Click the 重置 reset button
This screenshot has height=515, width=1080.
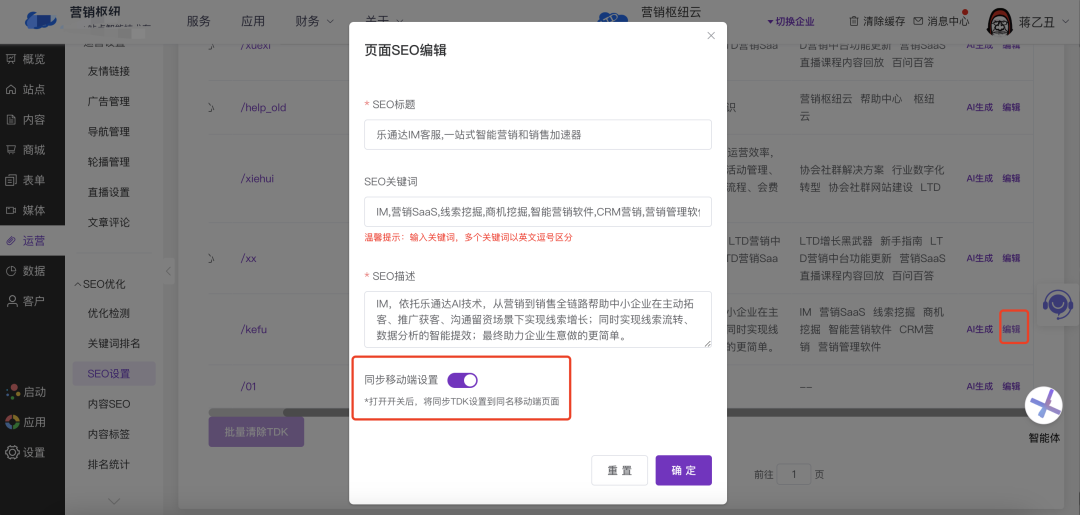(620, 470)
